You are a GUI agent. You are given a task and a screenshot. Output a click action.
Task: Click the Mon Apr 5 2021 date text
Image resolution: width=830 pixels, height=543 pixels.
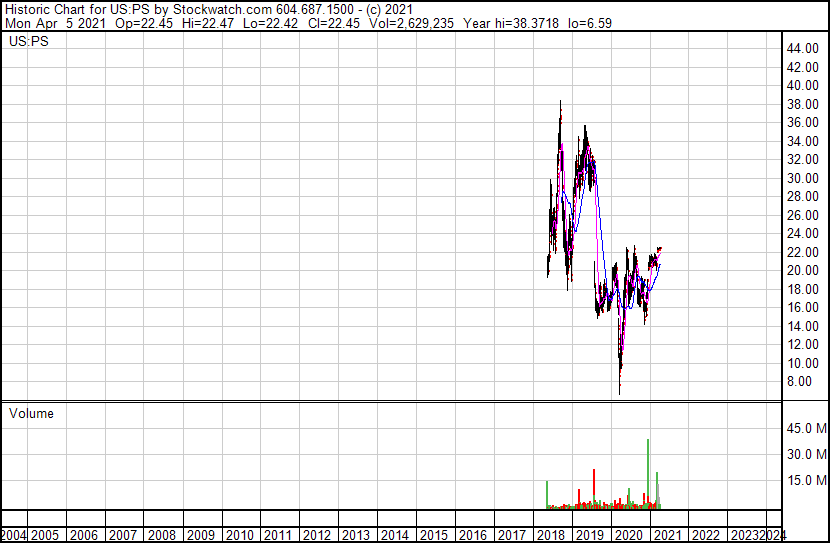tap(56, 23)
